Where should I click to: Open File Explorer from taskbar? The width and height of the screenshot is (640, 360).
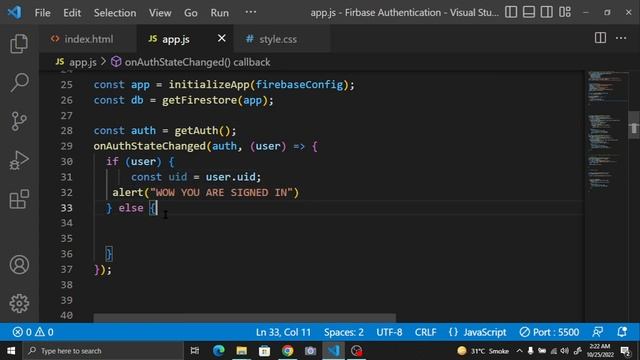pos(241,351)
